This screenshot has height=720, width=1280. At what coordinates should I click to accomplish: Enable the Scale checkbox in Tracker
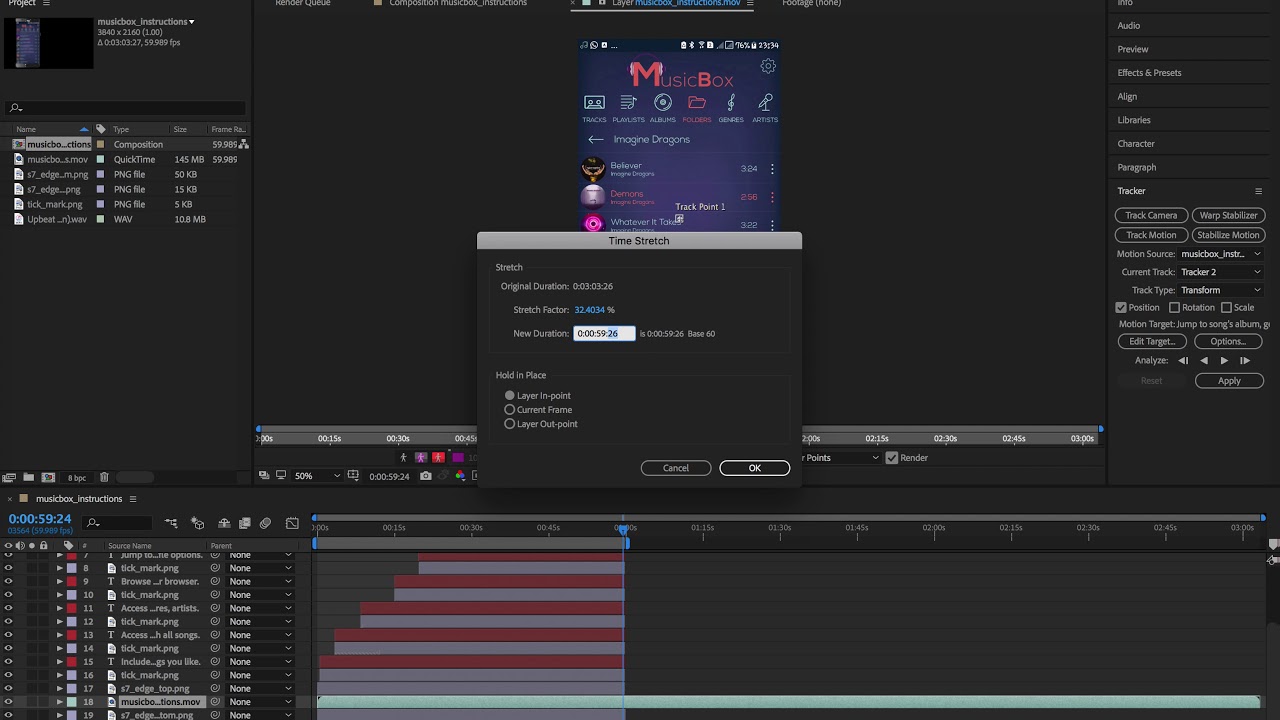[x=1226, y=308]
